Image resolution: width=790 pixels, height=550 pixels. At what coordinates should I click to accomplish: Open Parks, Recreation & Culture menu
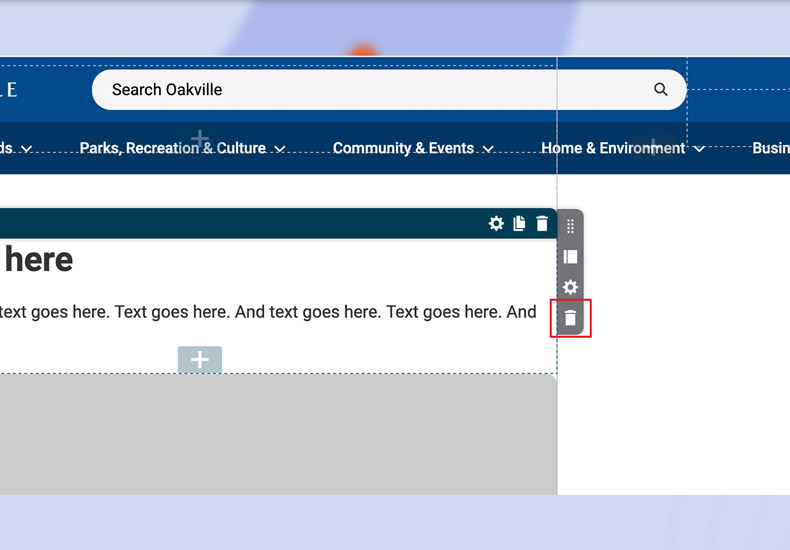(x=172, y=148)
